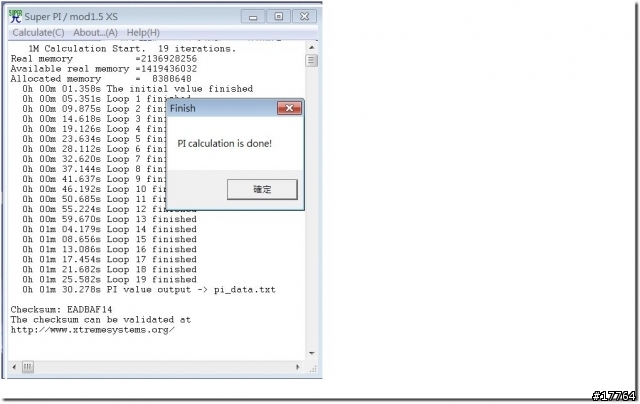Click the vertical scrollbar thumb
Viewport: 640px width, 404px height.
pyautogui.click(x=311, y=61)
